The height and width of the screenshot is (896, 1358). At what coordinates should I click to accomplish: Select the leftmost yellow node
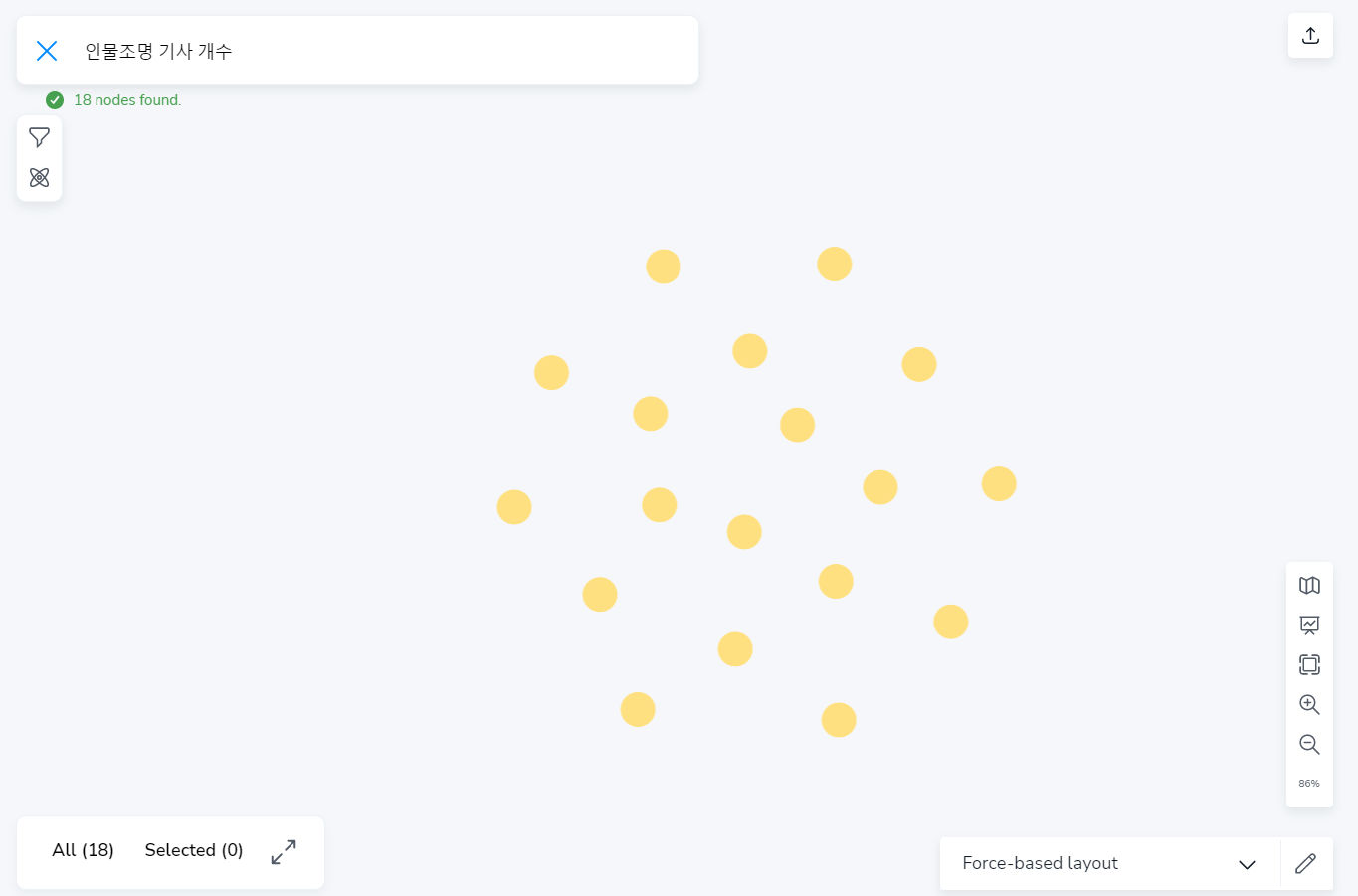514,507
